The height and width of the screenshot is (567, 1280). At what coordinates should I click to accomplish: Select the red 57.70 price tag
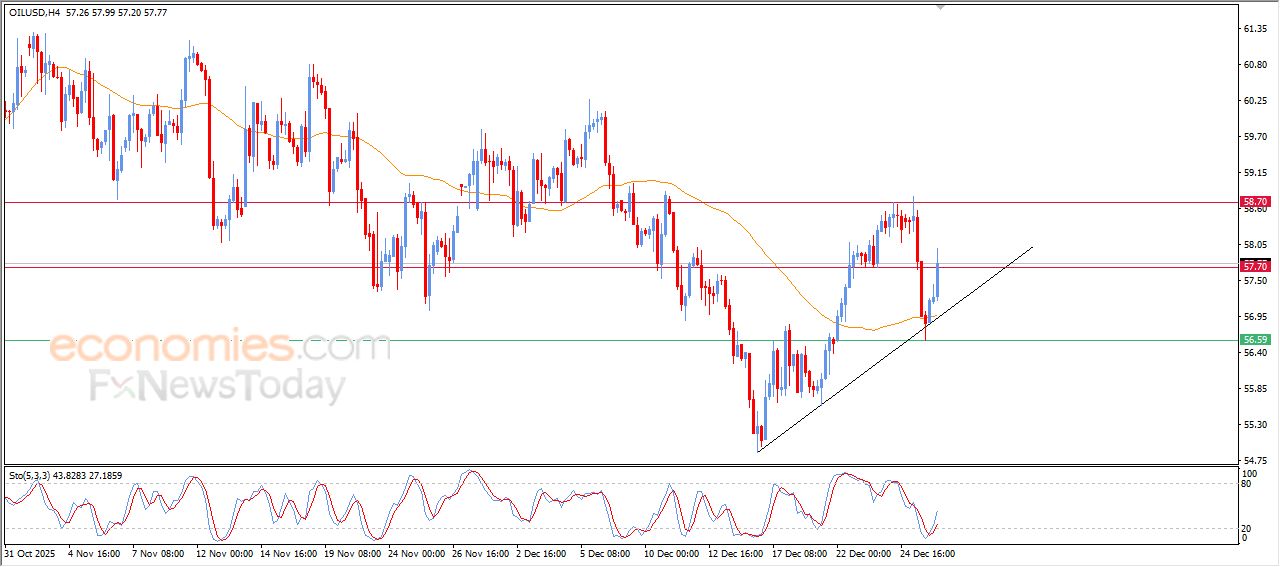[x=1254, y=267]
